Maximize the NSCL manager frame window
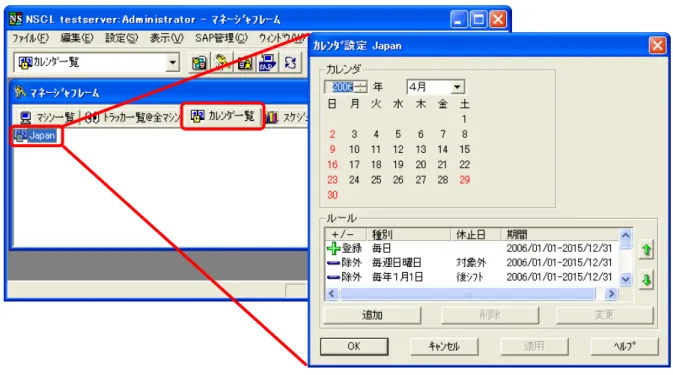 point(478,19)
